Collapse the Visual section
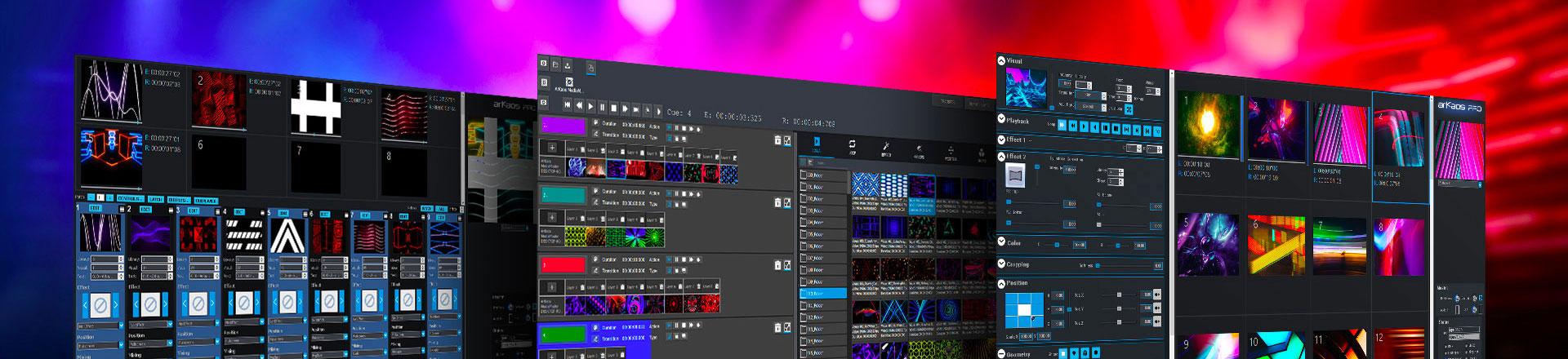 point(1001,61)
